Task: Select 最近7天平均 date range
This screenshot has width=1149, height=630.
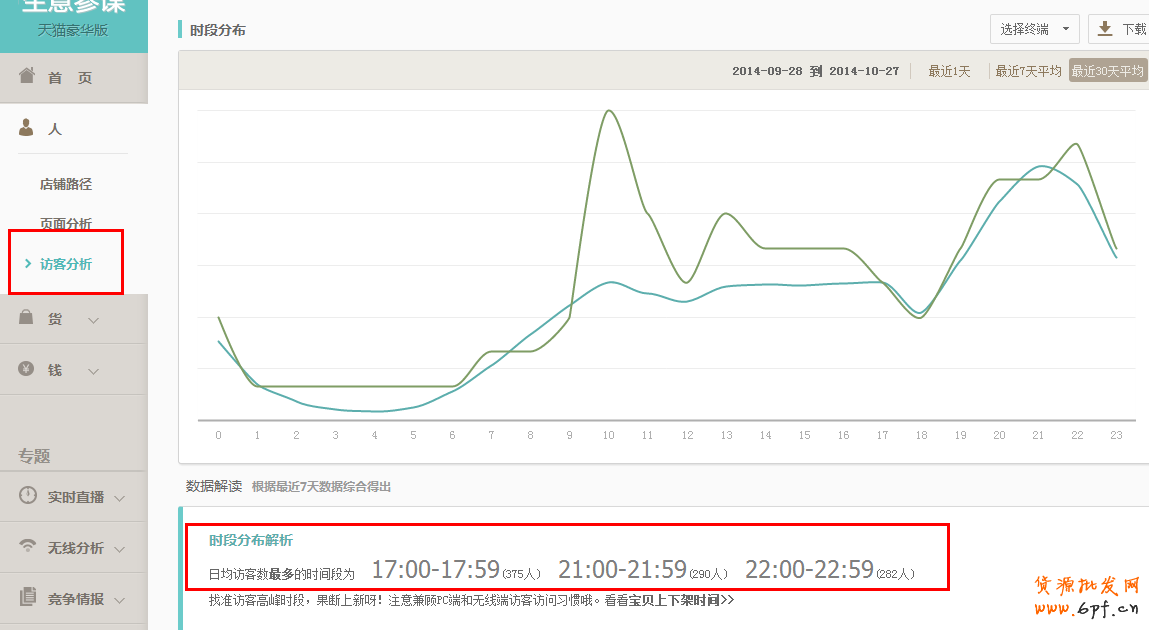Action: point(1027,71)
